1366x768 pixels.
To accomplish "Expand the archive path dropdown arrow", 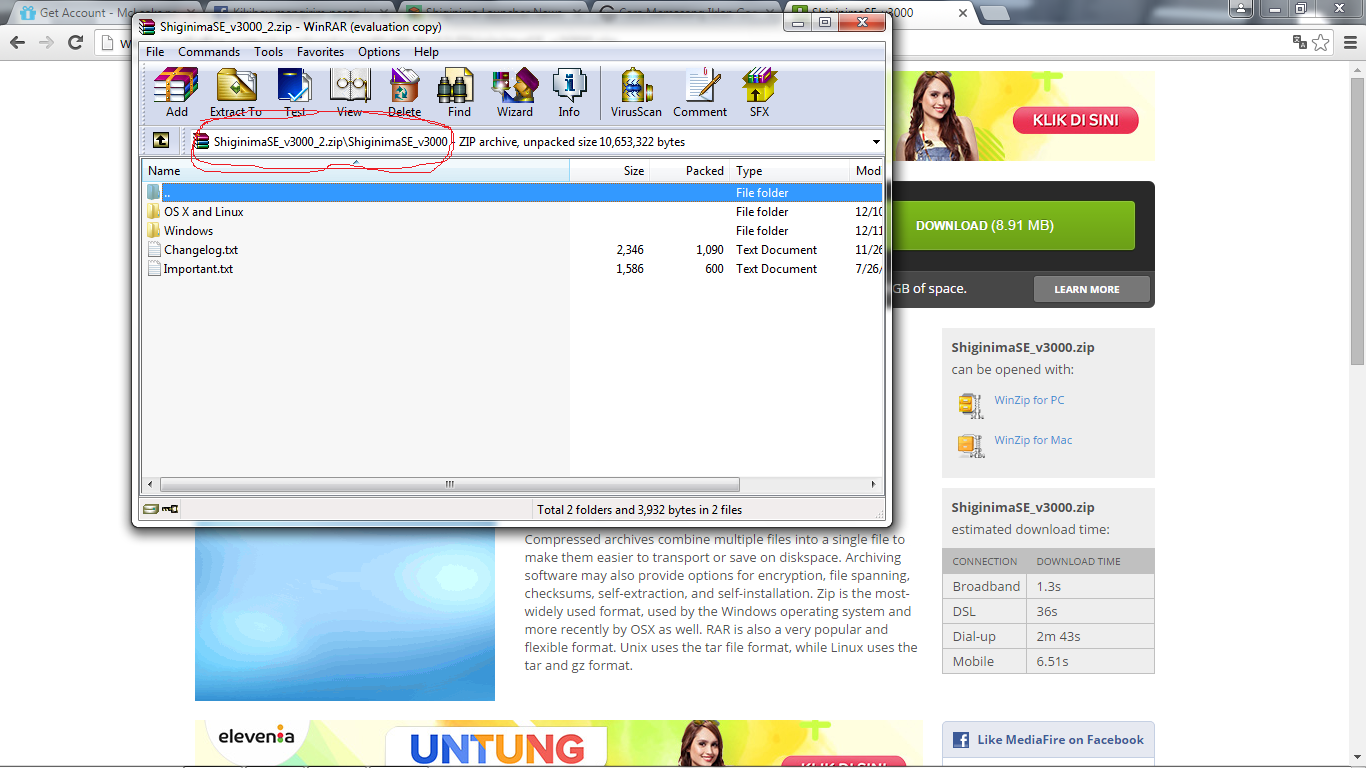I will 876,142.
